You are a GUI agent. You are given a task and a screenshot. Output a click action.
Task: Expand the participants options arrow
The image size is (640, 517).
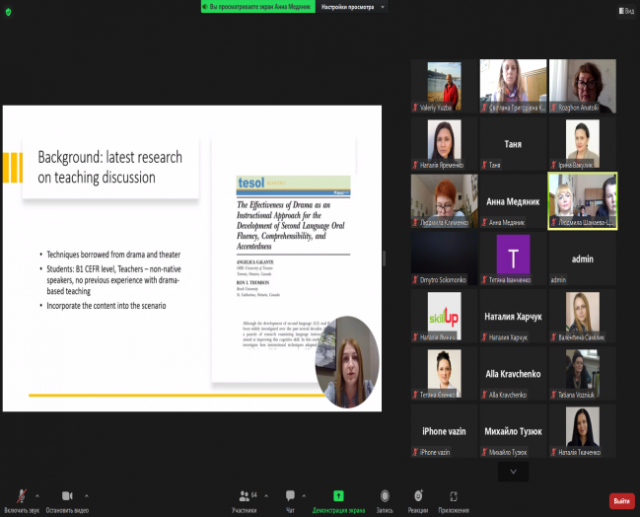click(268, 494)
